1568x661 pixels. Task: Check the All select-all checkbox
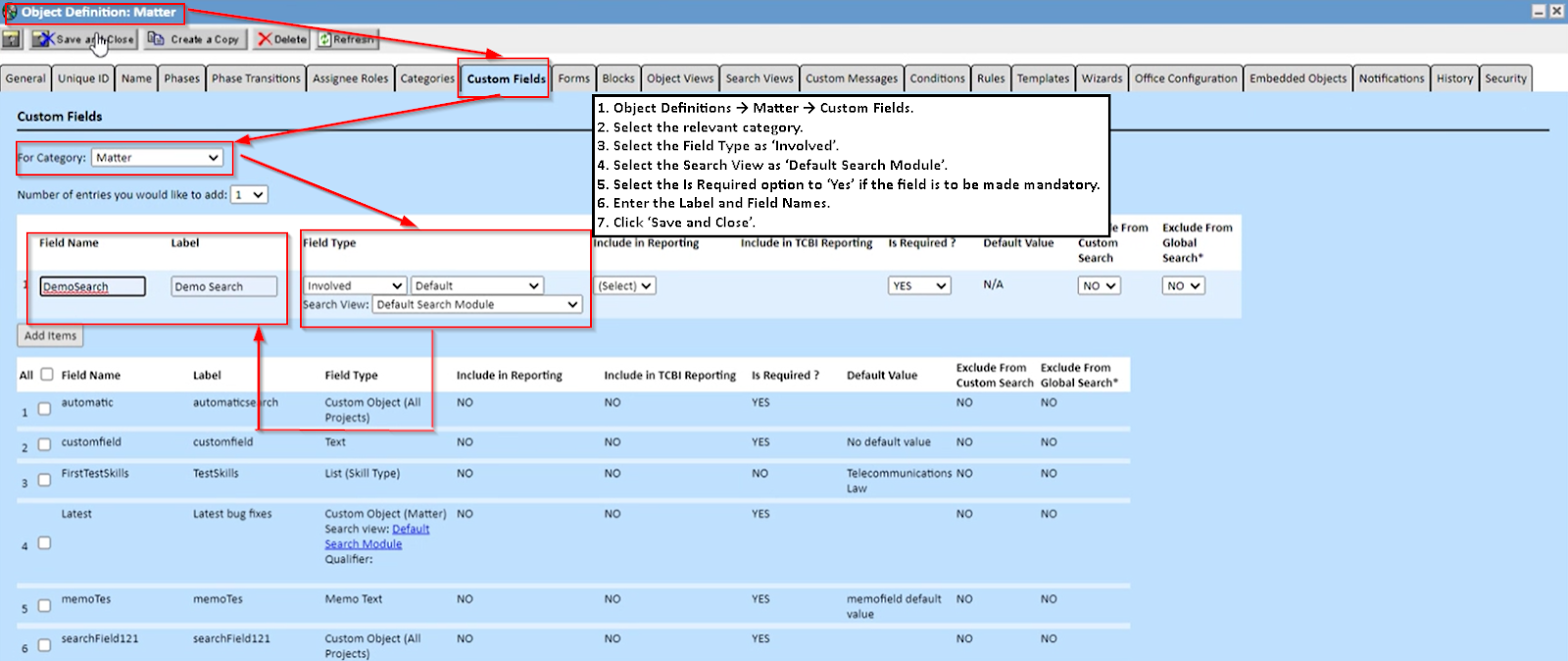tap(46, 374)
